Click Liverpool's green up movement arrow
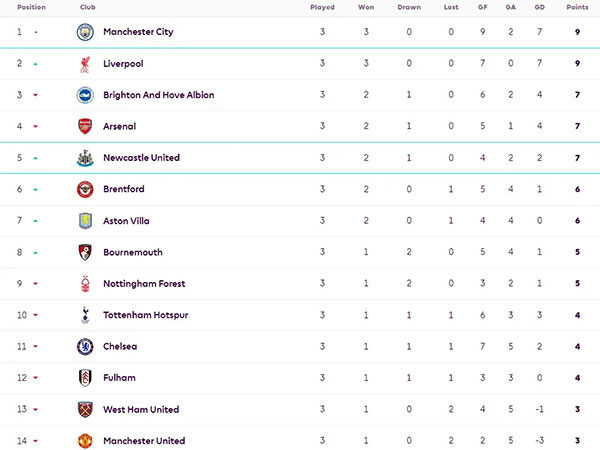The width and height of the screenshot is (600, 450). coord(36,64)
